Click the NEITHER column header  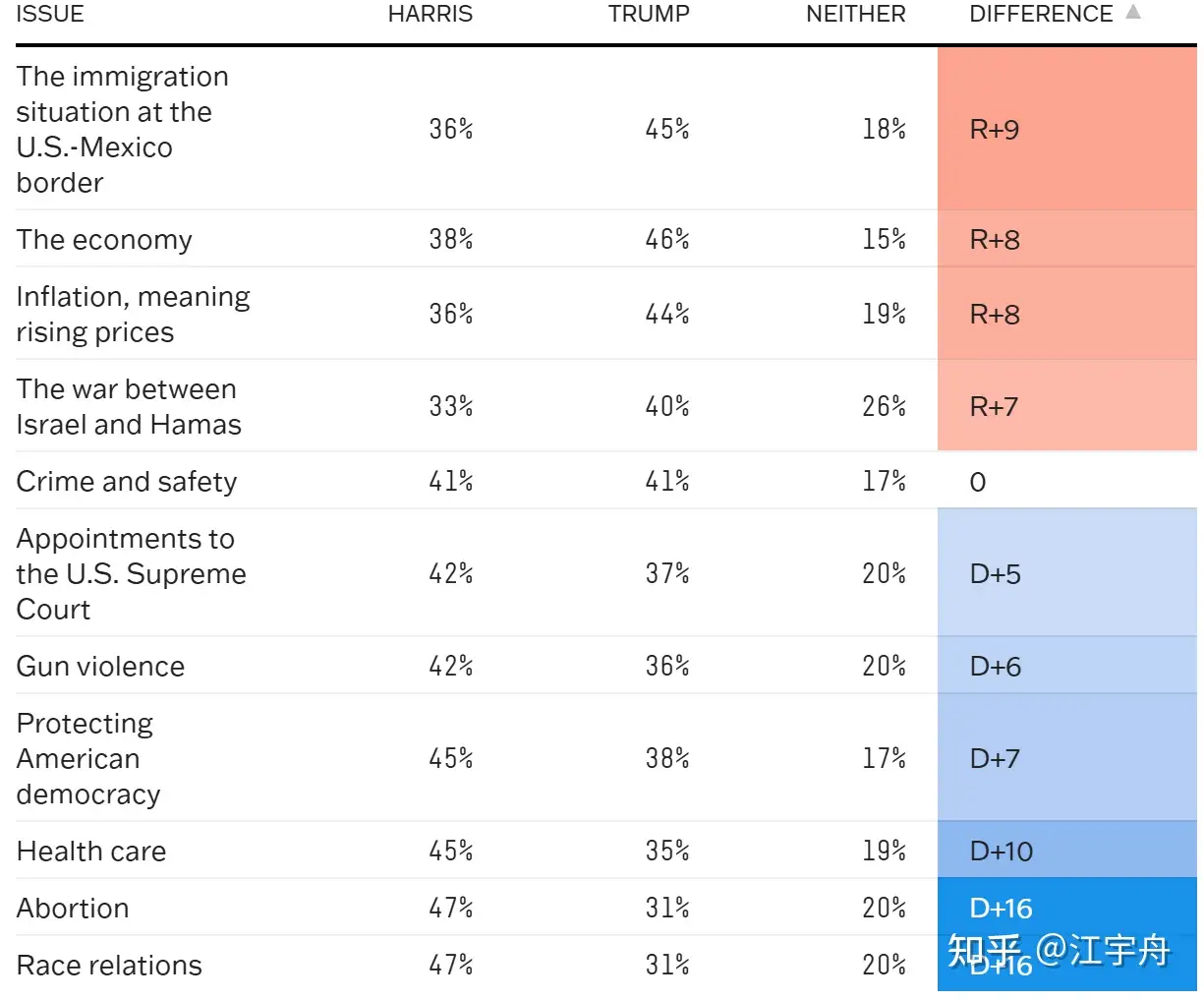855,14
